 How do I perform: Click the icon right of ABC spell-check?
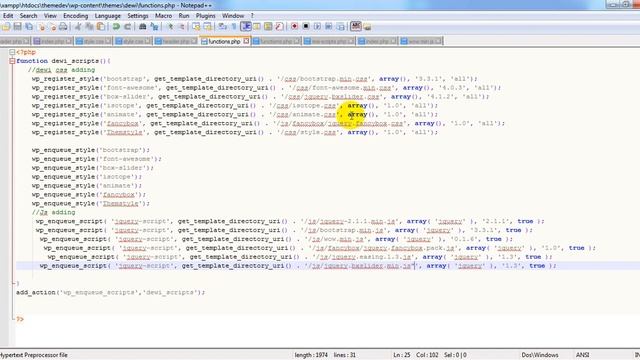[x=367, y=27]
